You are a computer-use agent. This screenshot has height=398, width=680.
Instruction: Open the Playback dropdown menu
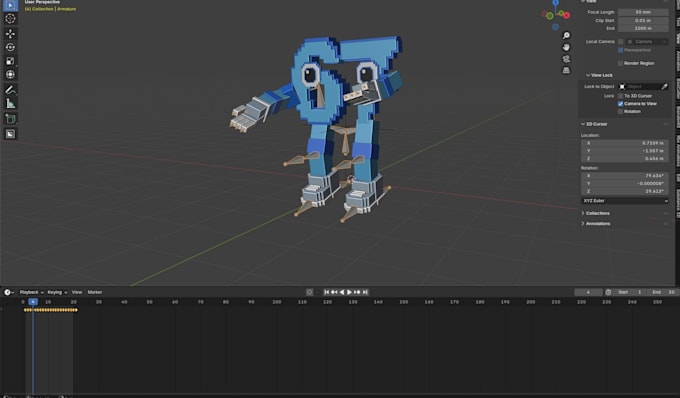32,292
